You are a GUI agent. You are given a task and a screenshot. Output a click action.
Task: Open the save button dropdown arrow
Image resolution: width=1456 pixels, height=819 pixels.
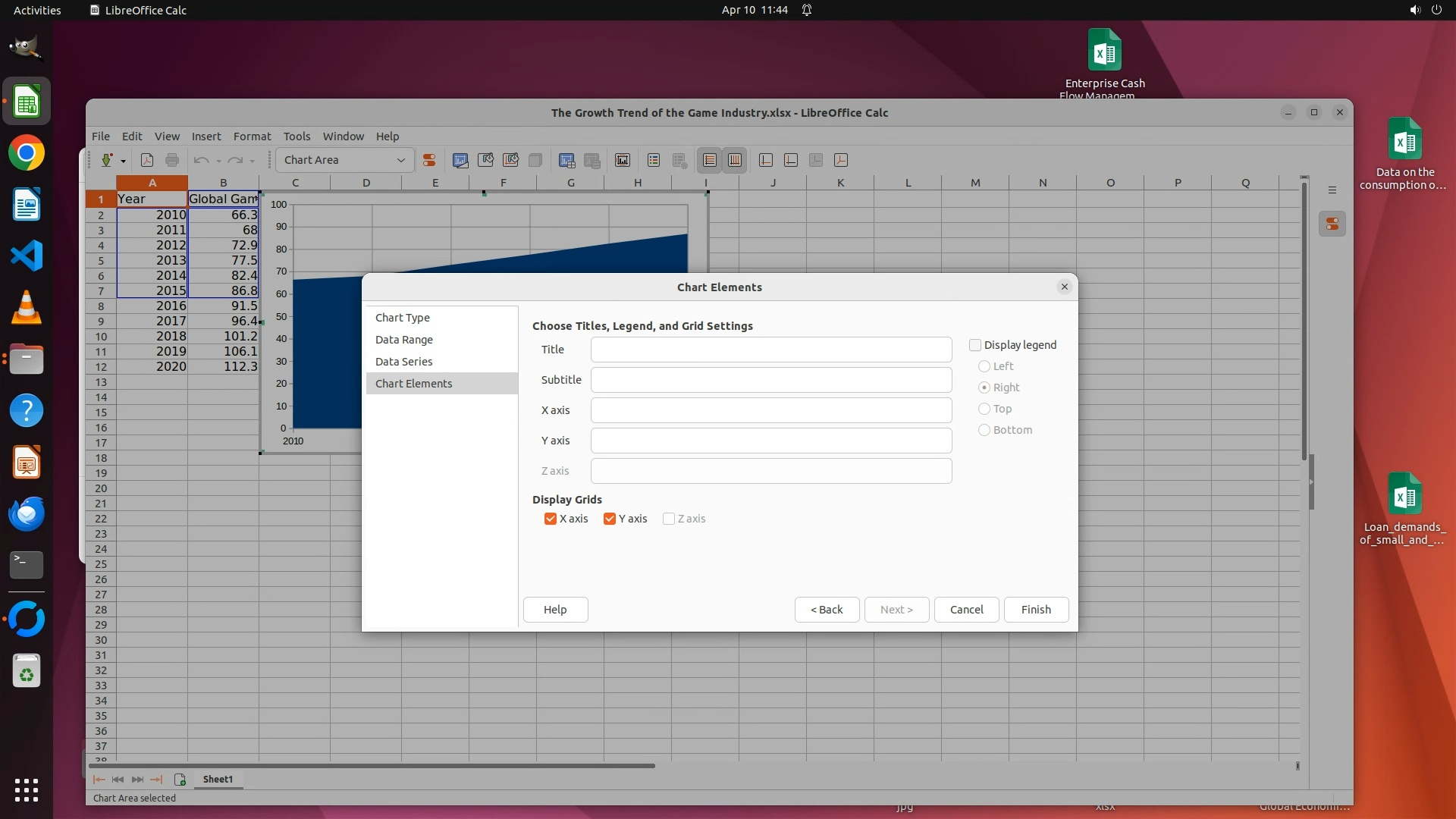123,161
